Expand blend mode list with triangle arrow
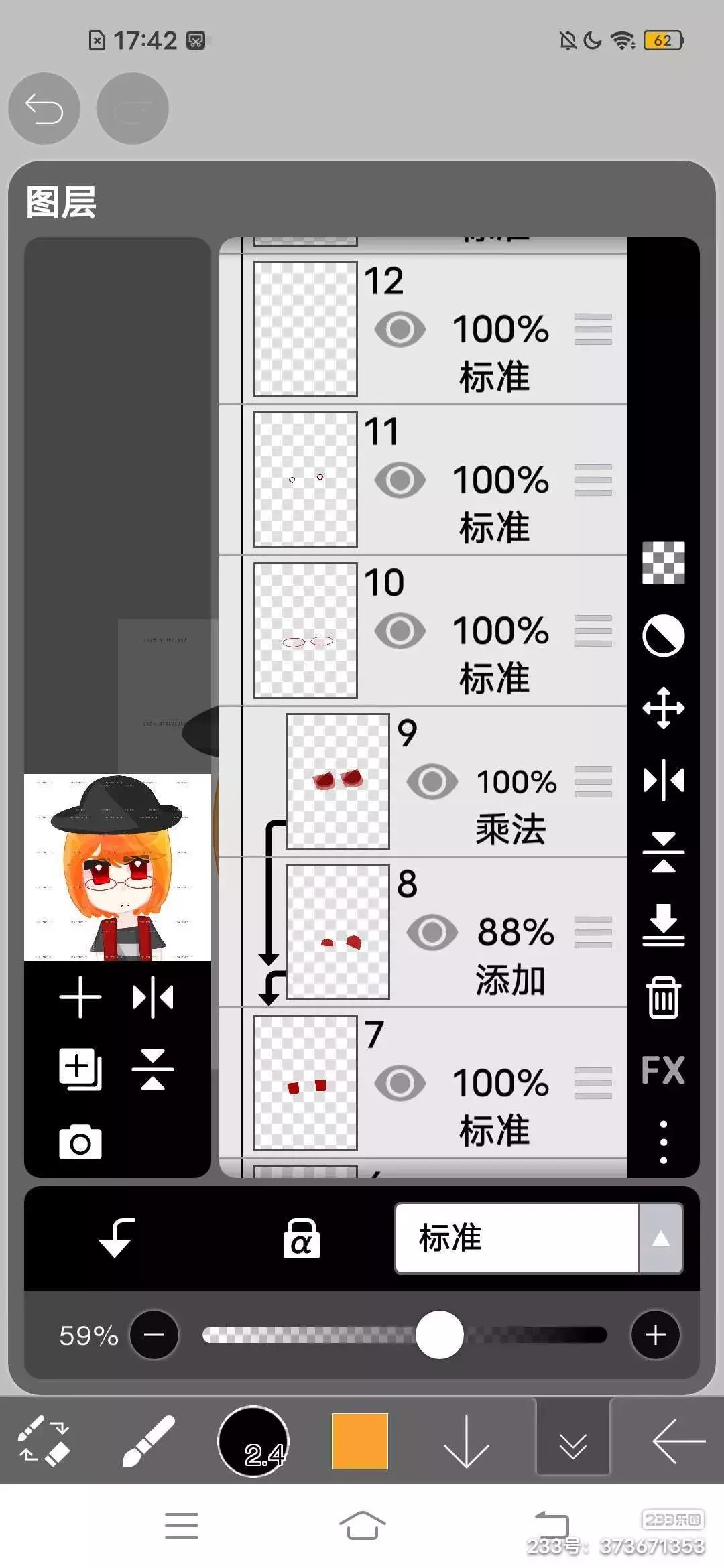 (x=661, y=1238)
